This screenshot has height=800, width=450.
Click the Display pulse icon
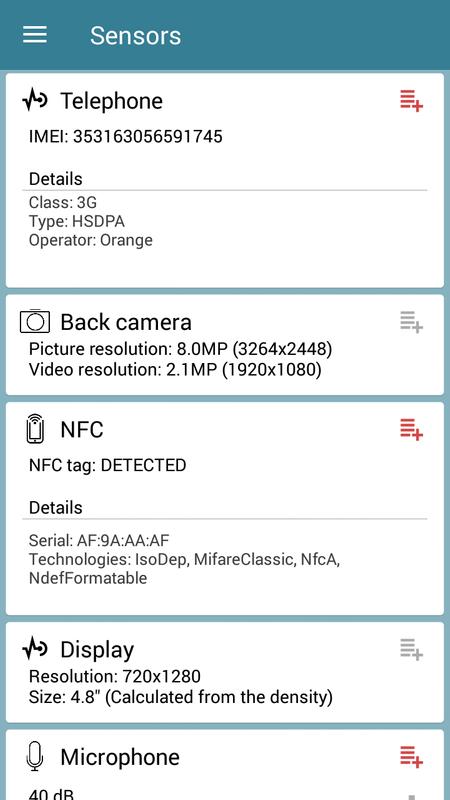(x=35, y=649)
